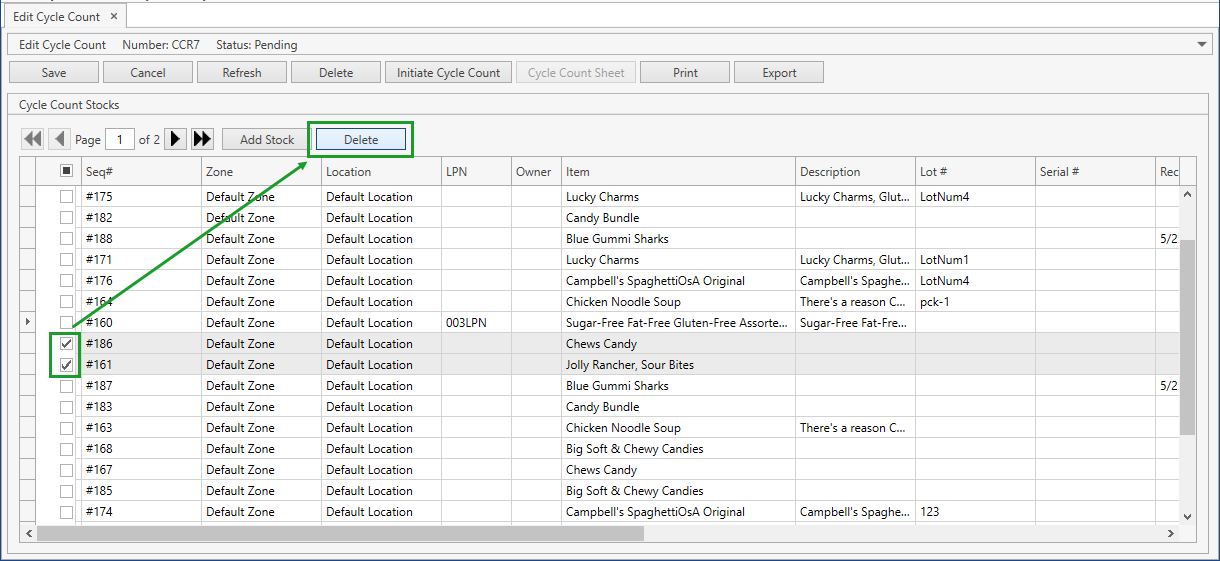The height and width of the screenshot is (561, 1220).
Task: Click Delete button next to Add Stock
Action: click(361, 140)
